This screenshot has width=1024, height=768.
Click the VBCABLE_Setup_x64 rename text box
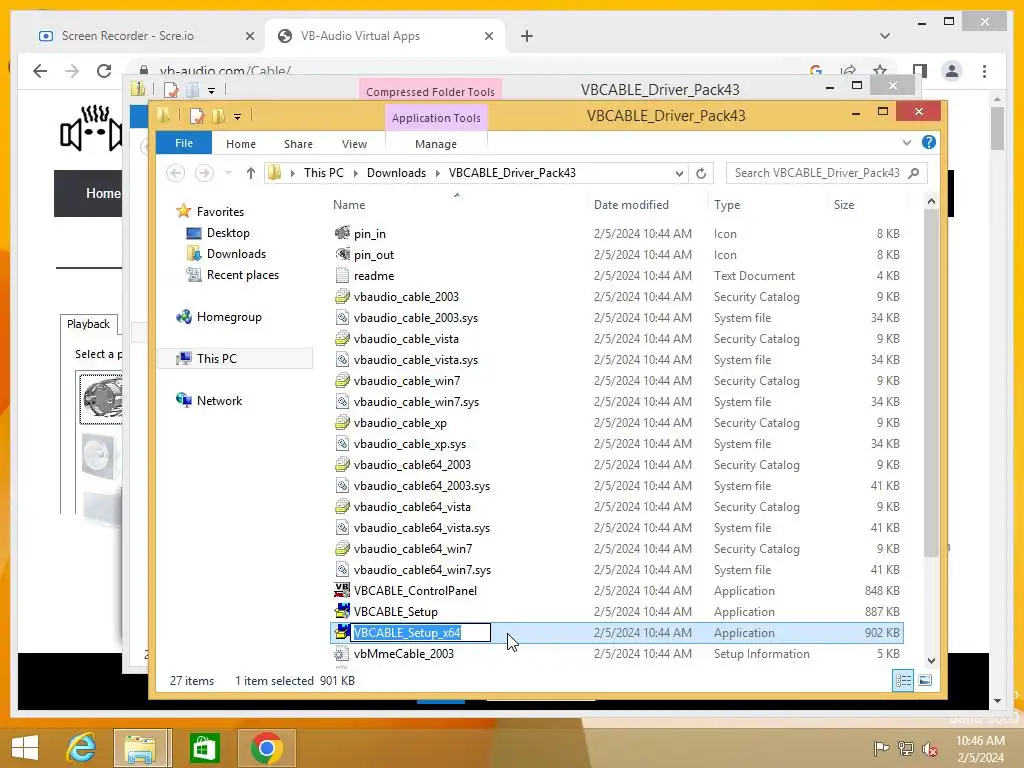[421, 632]
